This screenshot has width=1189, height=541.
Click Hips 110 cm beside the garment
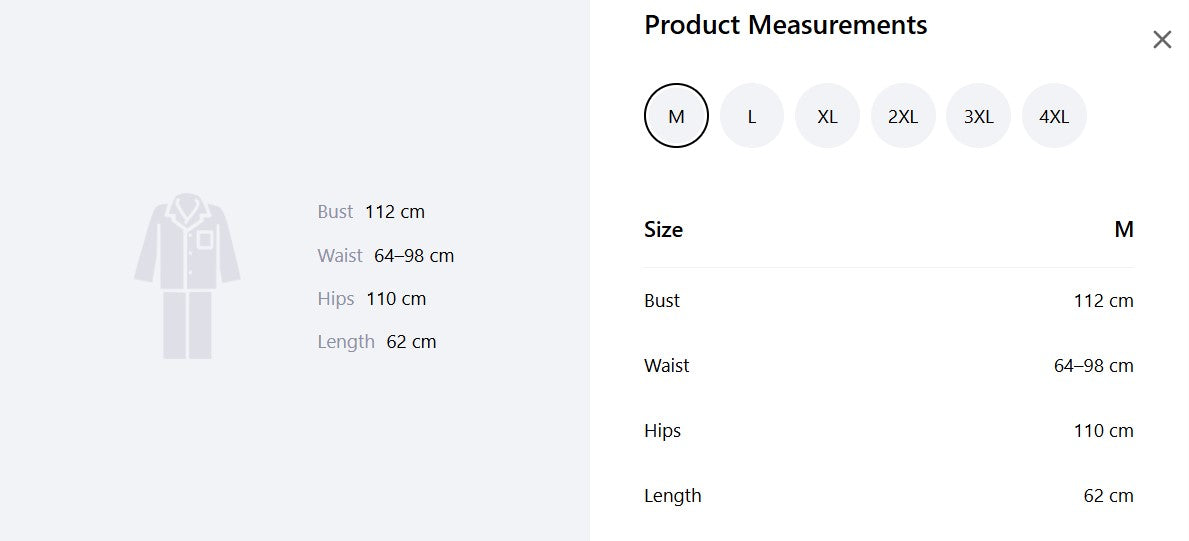coord(372,299)
